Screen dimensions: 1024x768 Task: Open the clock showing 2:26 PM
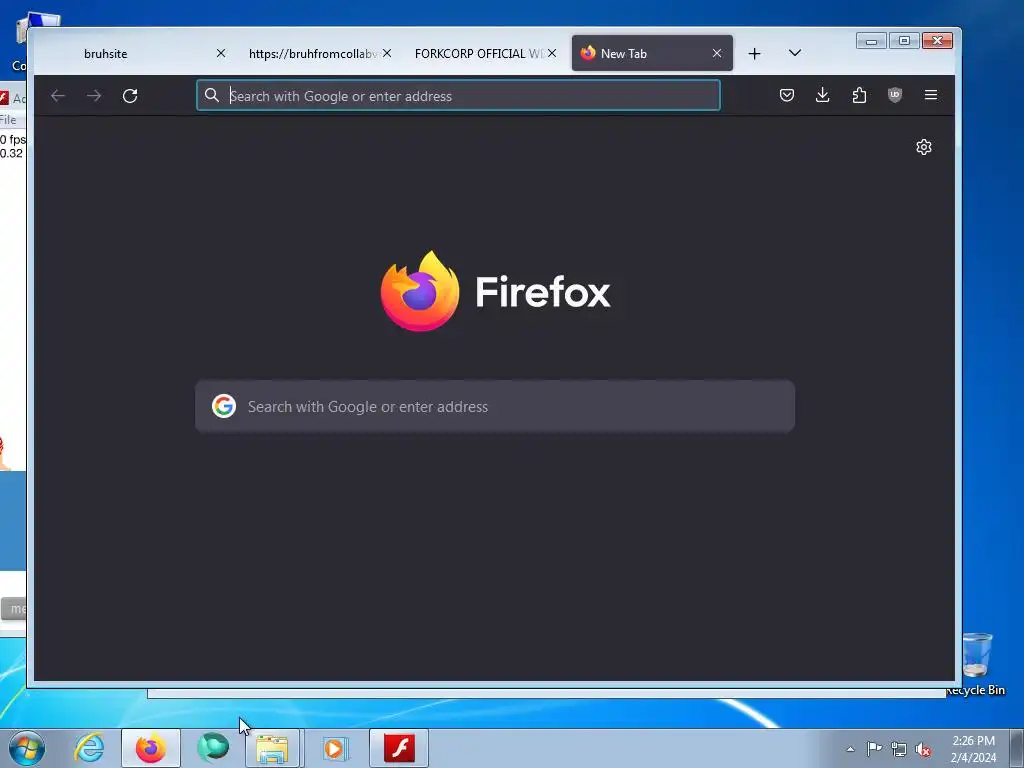point(973,749)
